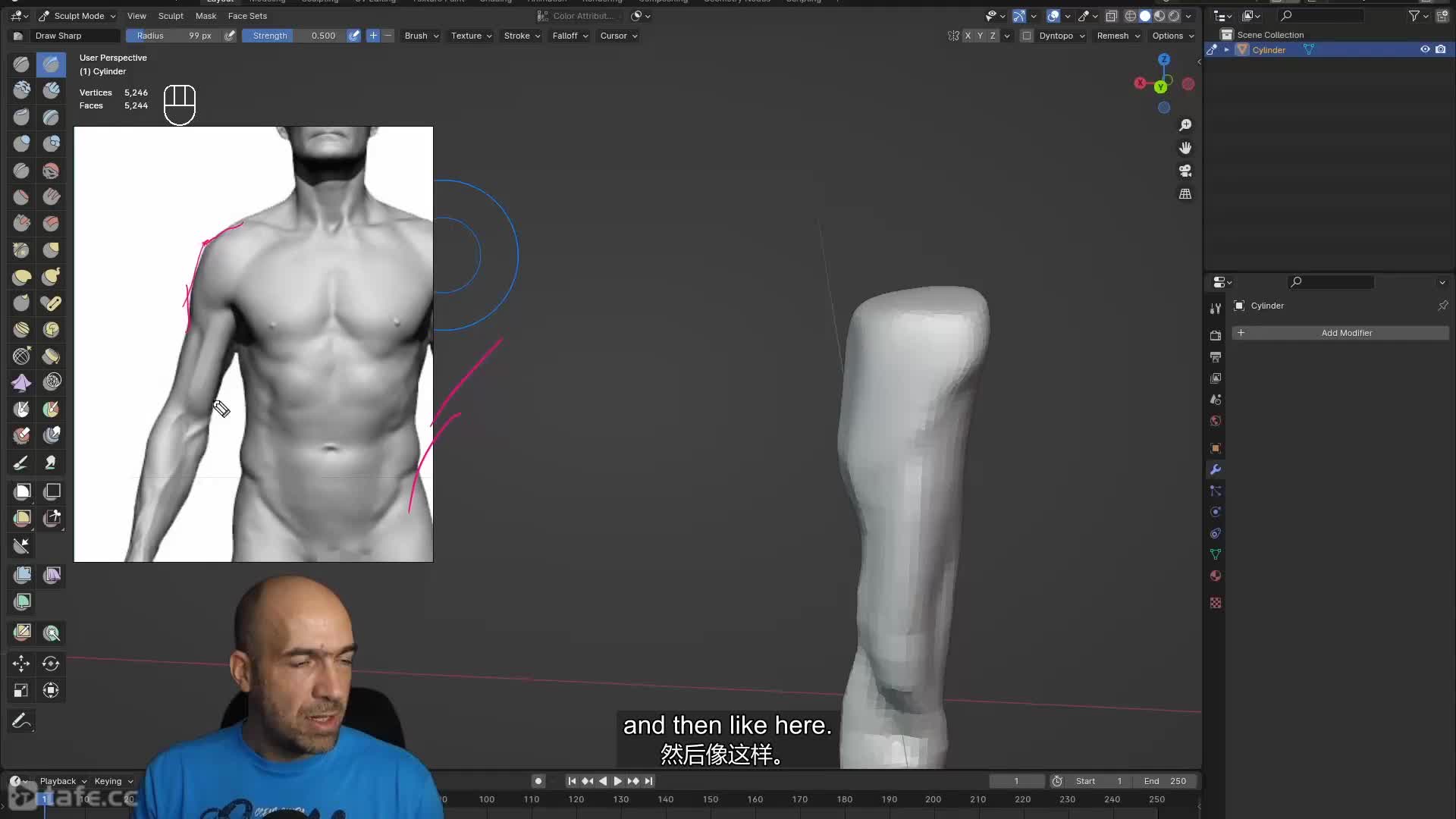Image resolution: width=1456 pixels, height=819 pixels.
Task: Toggle X-ray display mode
Action: coord(1112,16)
